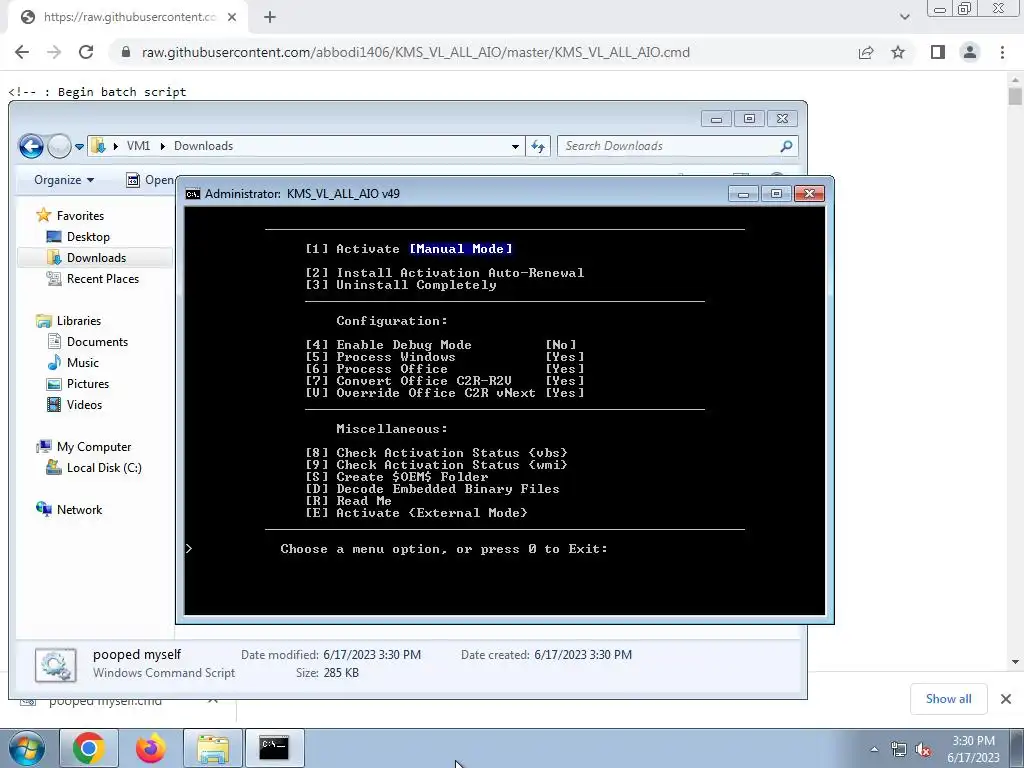Open Local Disk (C:)

(104, 468)
